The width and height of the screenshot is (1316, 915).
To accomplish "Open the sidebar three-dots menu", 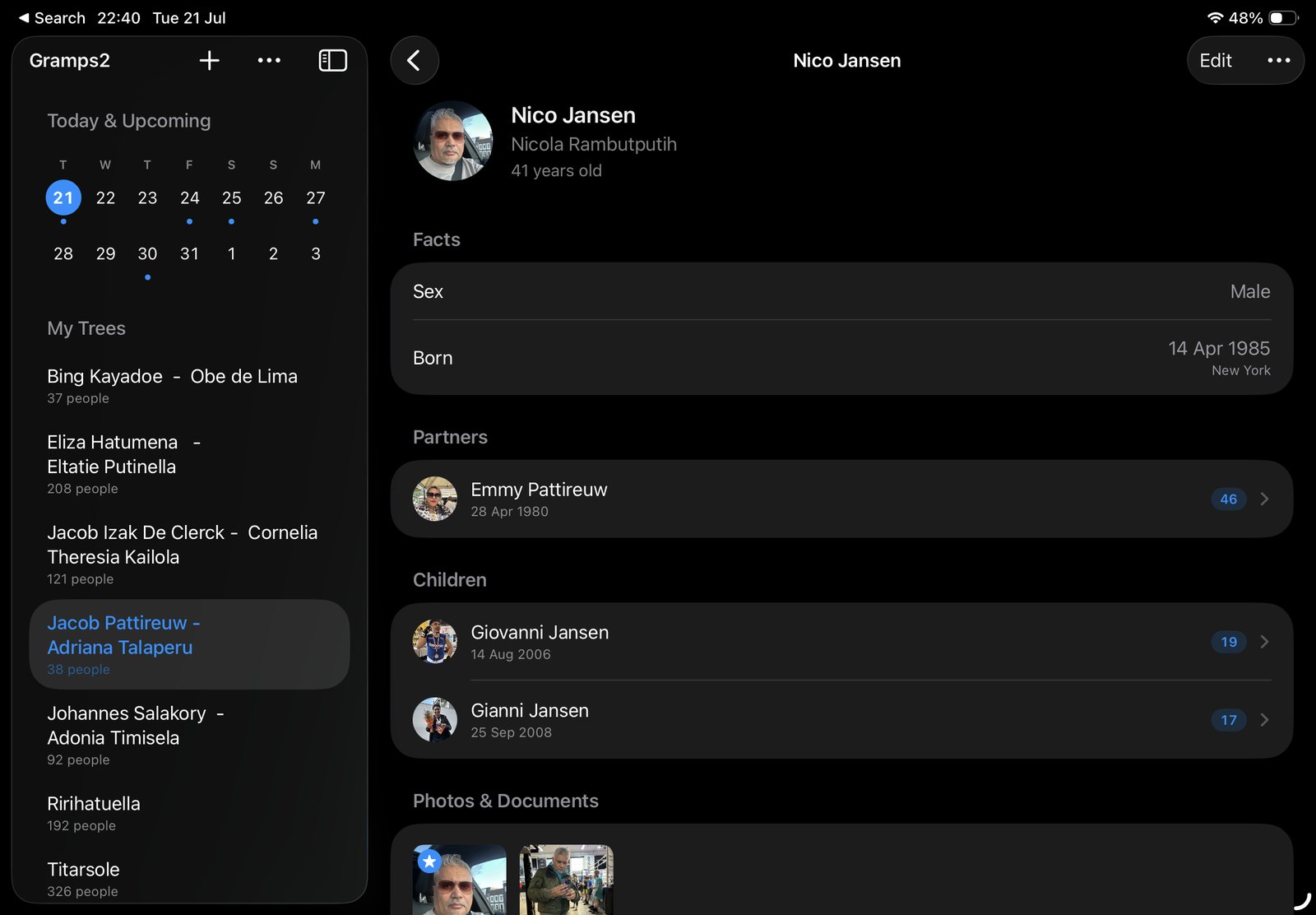I will (x=269, y=60).
